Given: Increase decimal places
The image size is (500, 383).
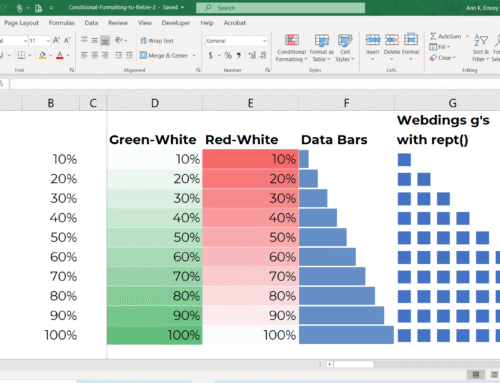Looking at the screenshot, I should click(x=252, y=55).
